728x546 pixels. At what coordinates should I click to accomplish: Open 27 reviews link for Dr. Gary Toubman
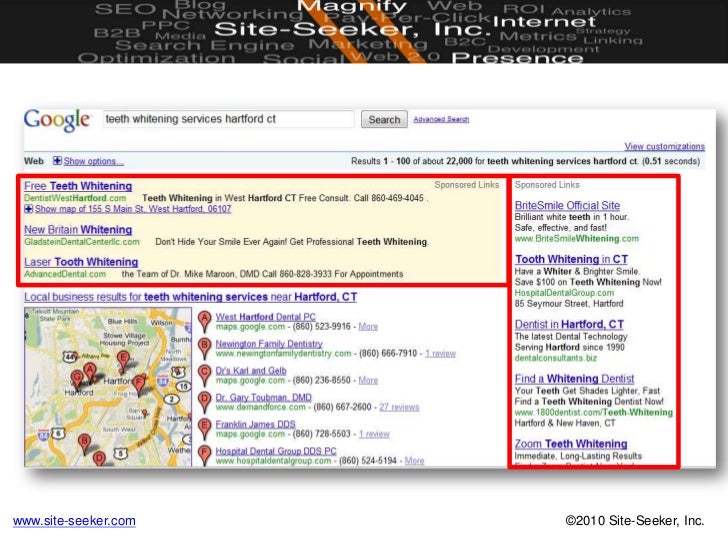click(x=399, y=407)
